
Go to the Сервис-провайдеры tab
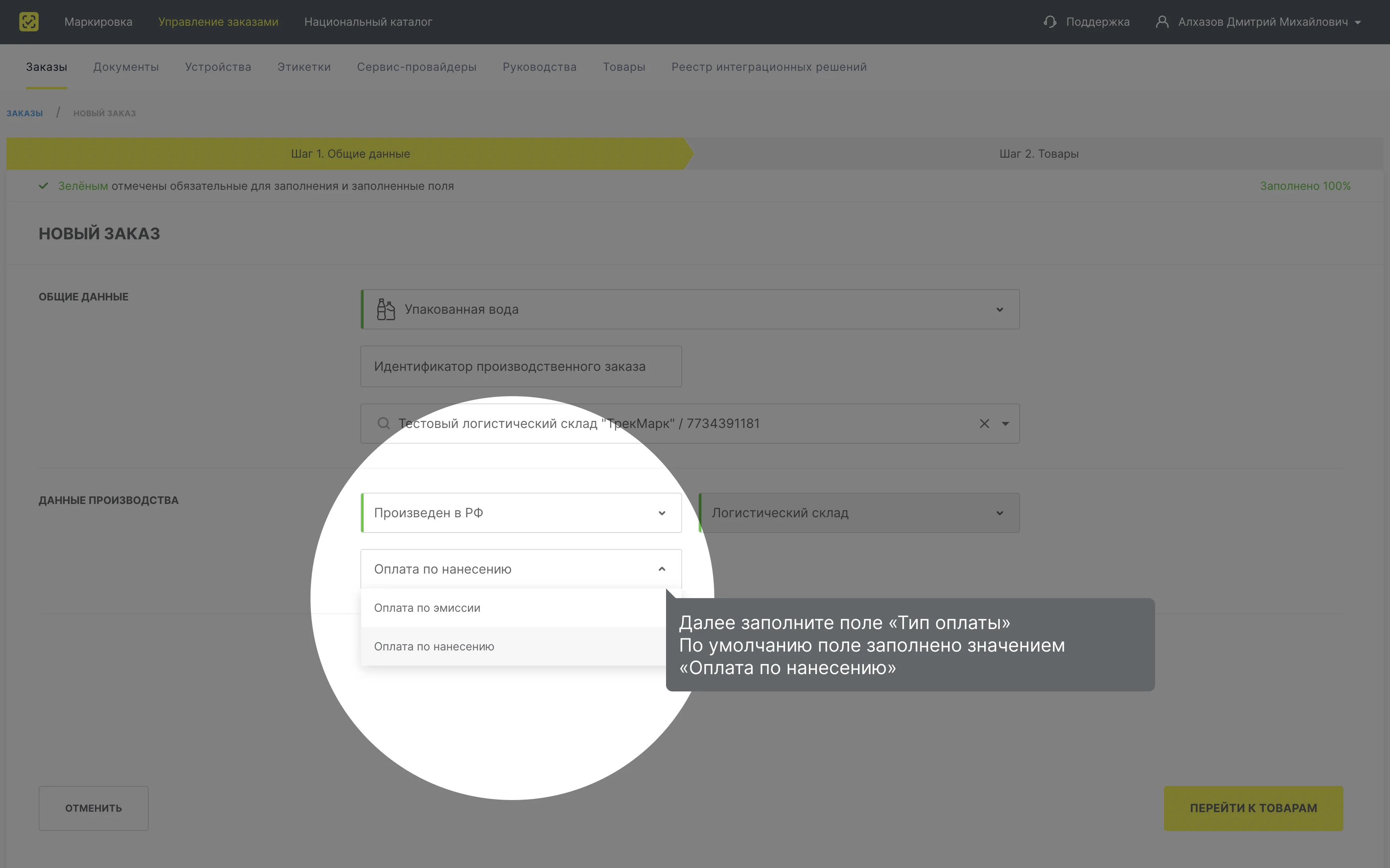[x=417, y=67]
